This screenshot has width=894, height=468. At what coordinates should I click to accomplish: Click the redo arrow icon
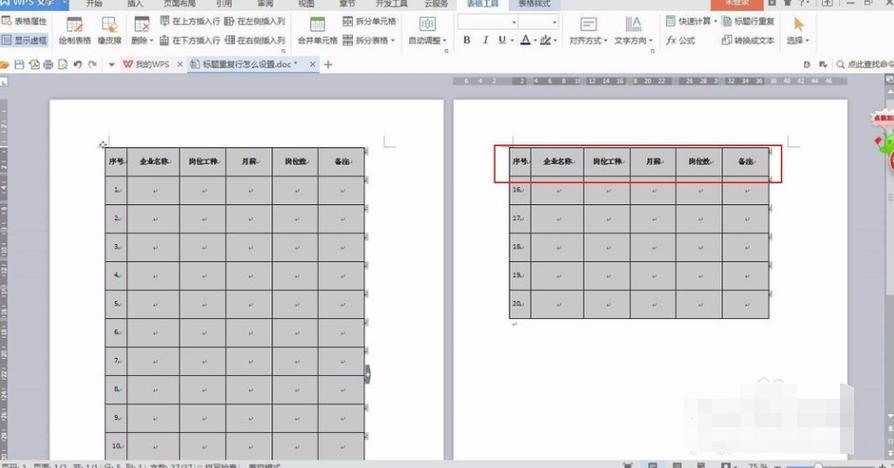point(92,64)
